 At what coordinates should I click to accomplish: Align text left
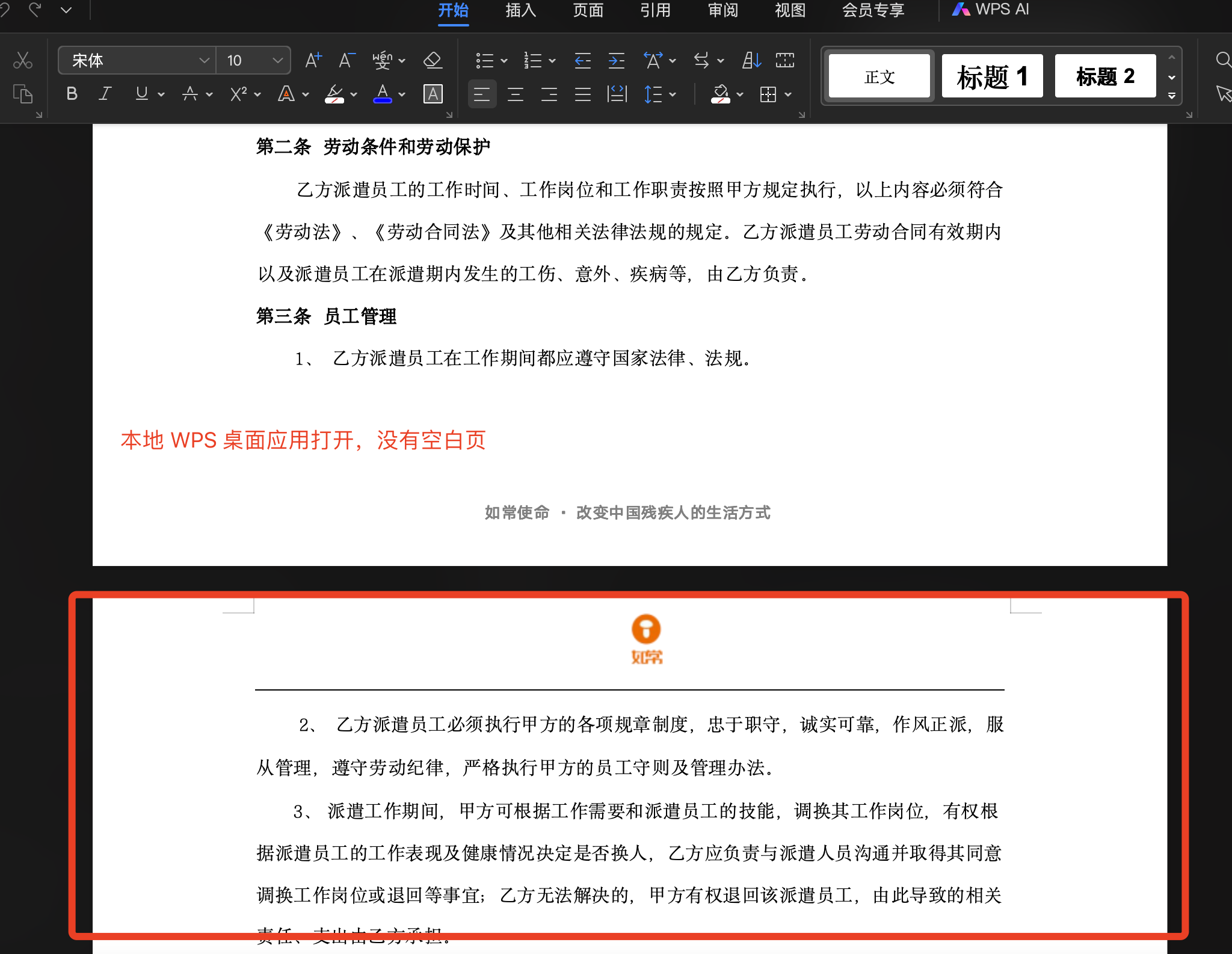(482, 94)
